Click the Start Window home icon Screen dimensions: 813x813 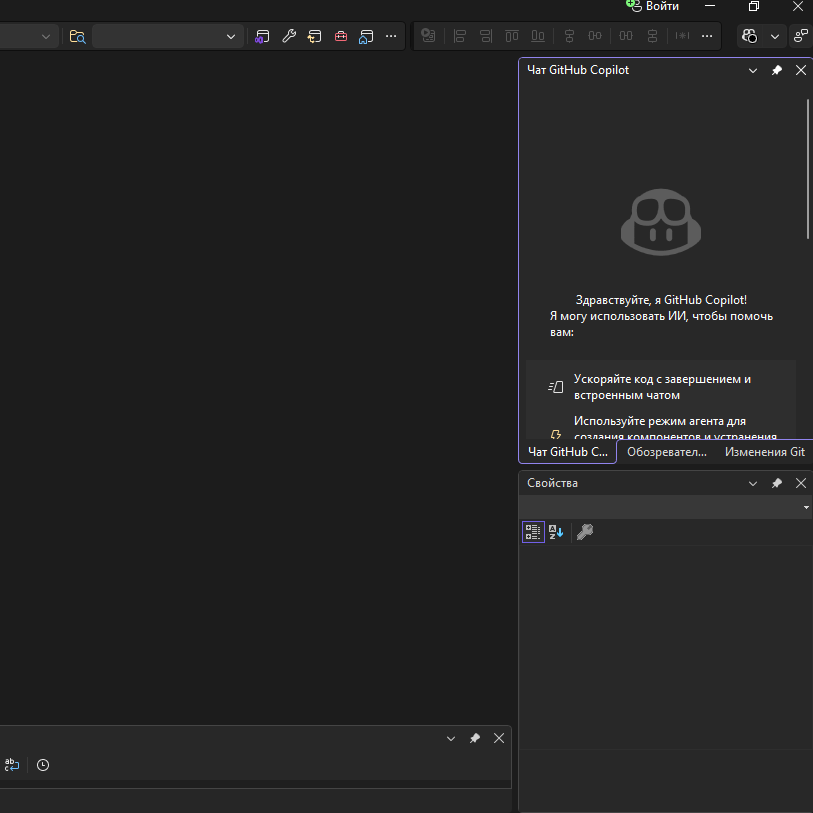point(366,36)
